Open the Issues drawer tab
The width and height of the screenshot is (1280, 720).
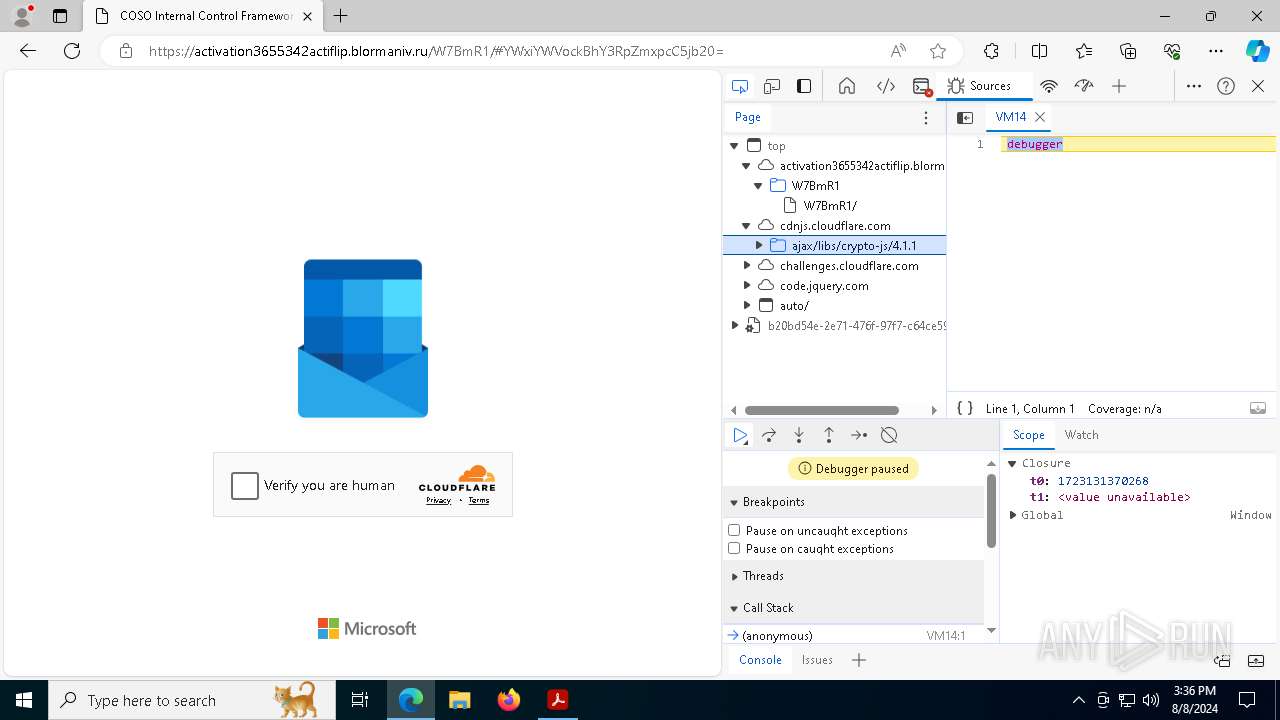click(817, 660)
